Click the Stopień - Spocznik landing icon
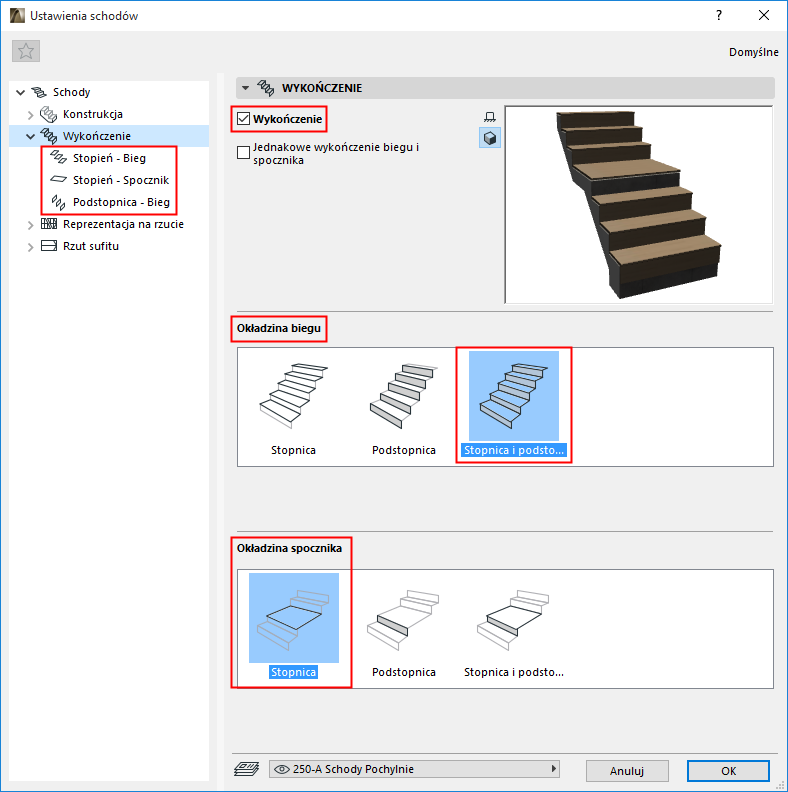Screen dimensions: 788x792 coord(59,179)
